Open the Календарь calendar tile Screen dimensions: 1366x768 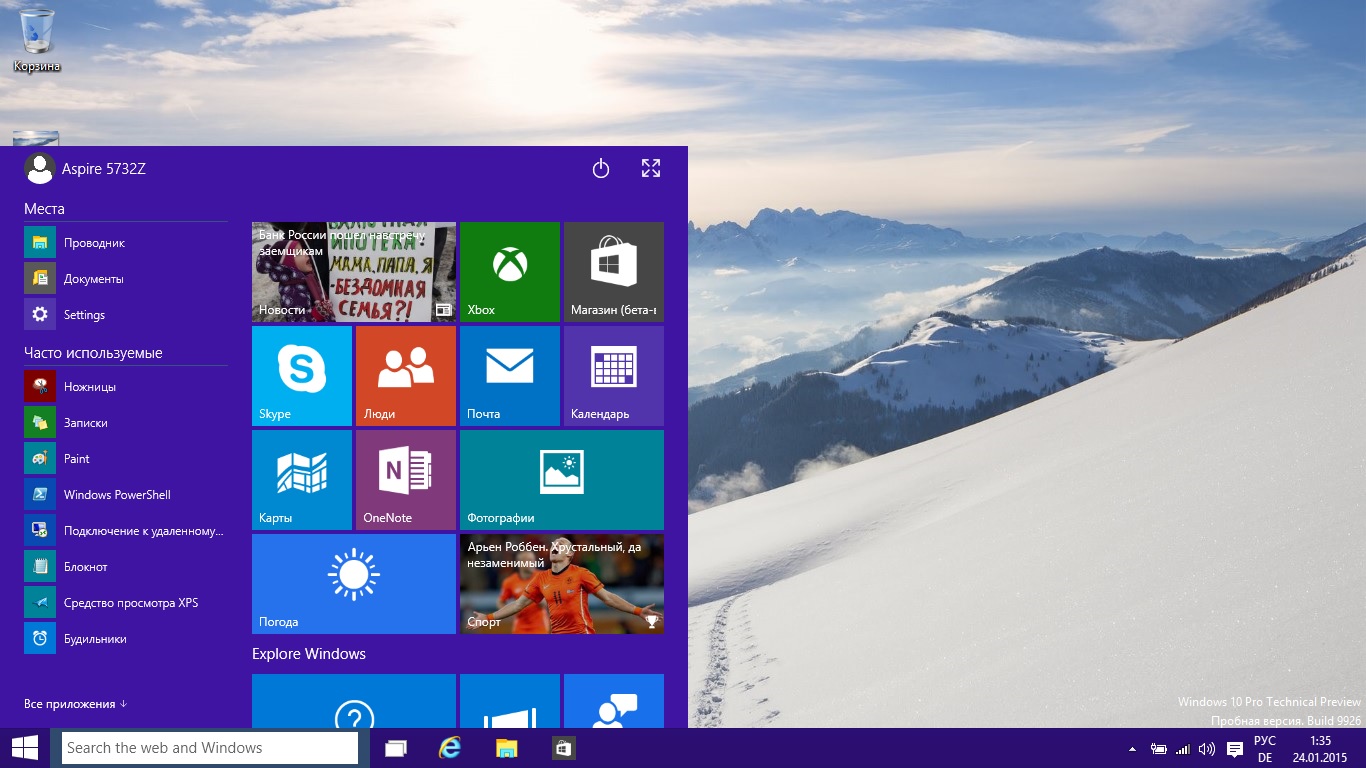pos(614,375)
